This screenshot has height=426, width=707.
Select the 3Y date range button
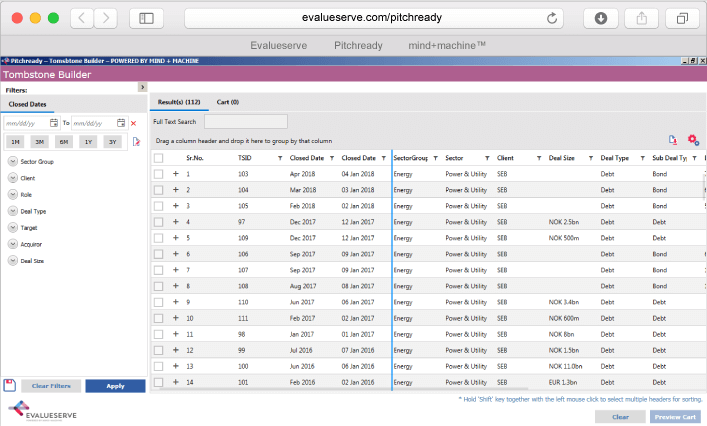pos(113,142)
